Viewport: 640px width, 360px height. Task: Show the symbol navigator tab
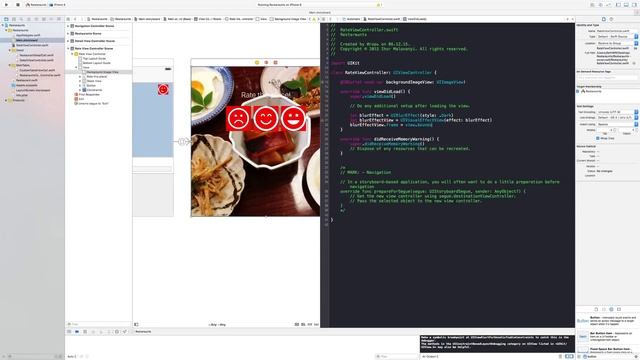point(13,19)
